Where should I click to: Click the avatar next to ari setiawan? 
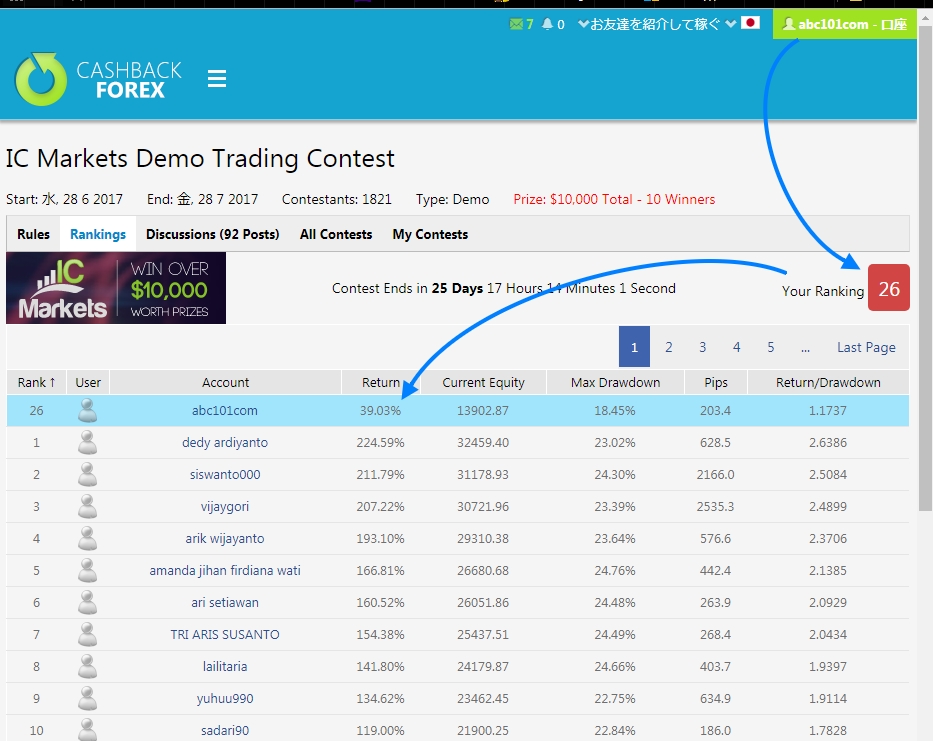(x=87, y=602)
